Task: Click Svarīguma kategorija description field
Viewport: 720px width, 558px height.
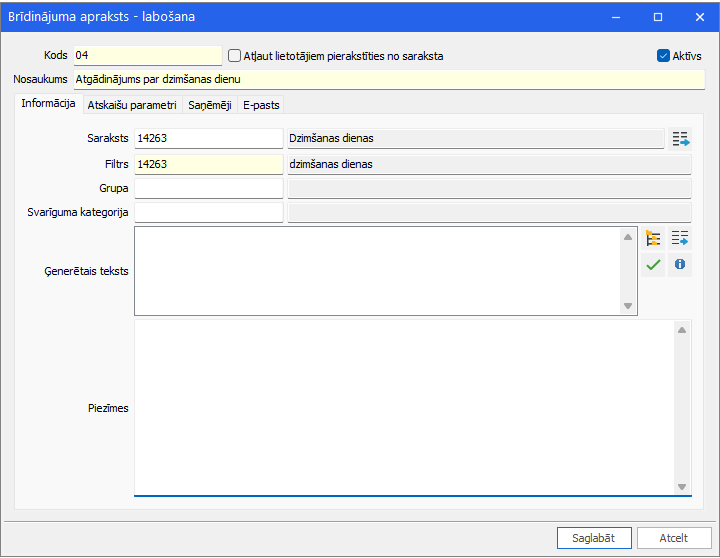Action: [x=489, y=213]
